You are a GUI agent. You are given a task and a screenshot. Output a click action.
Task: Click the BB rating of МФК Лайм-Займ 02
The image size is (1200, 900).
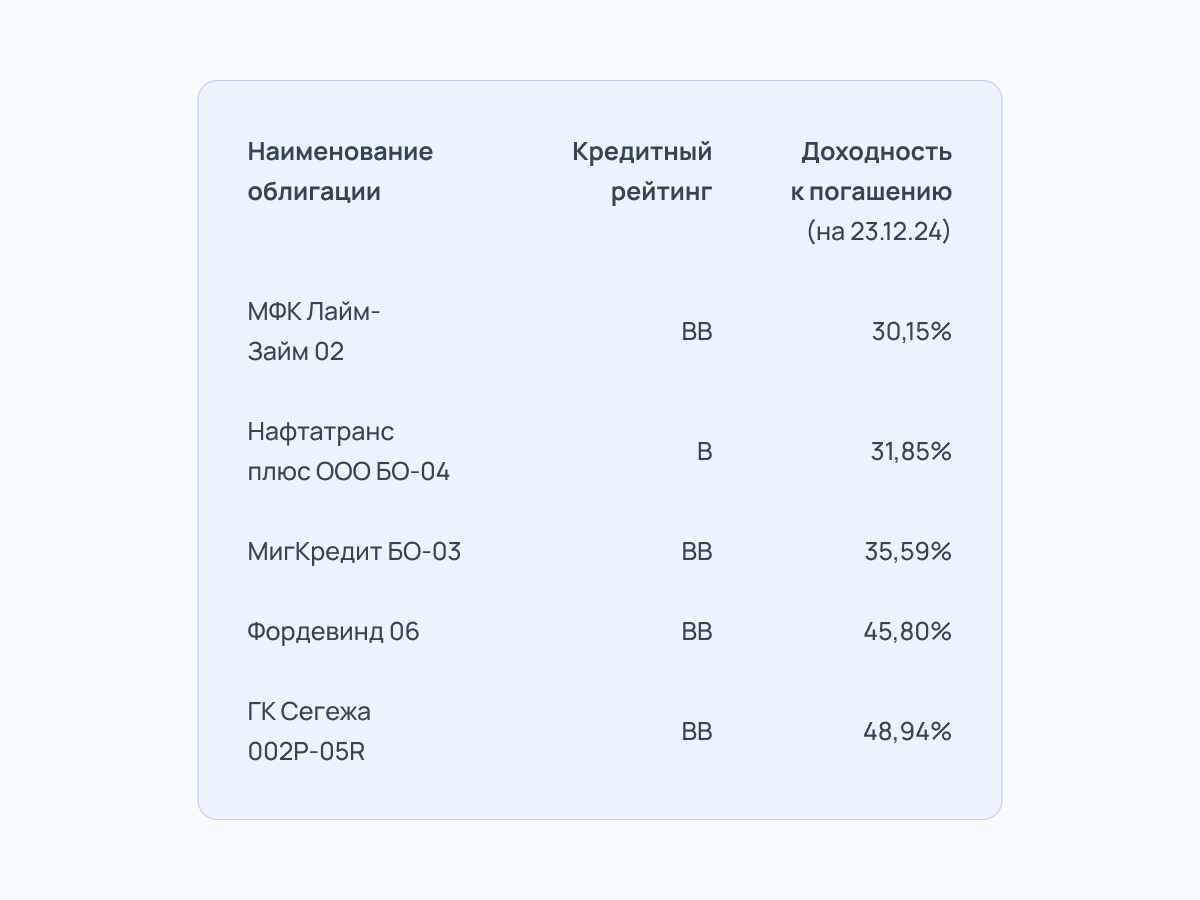click(x=697, y=332)
